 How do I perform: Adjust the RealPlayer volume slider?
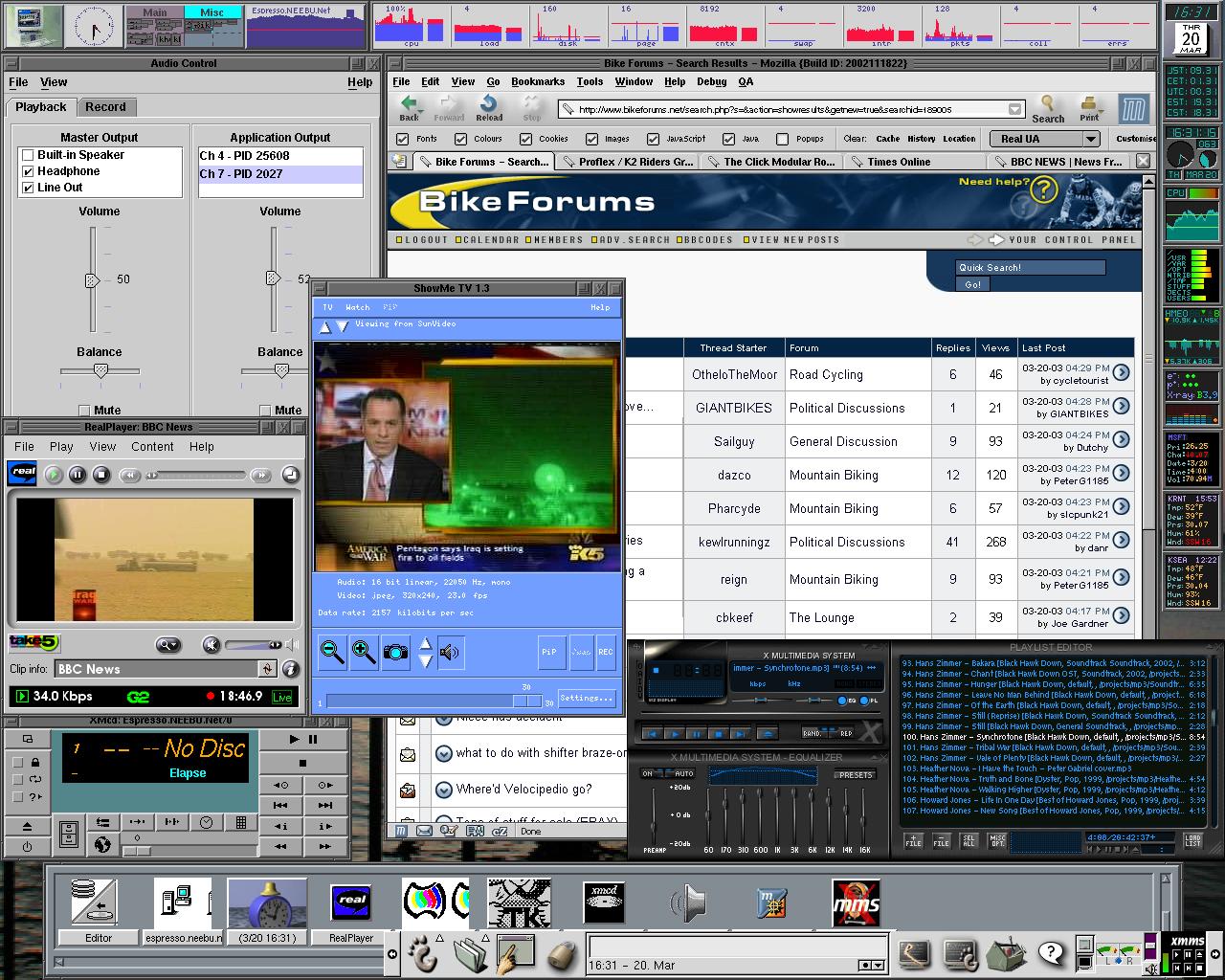(x=255, y=645)
